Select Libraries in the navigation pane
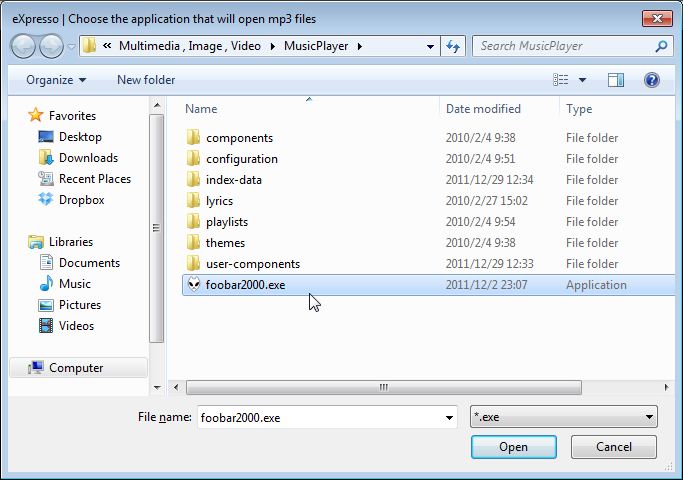This screenshot has width=683, height=480. click(x=71, y=241)
